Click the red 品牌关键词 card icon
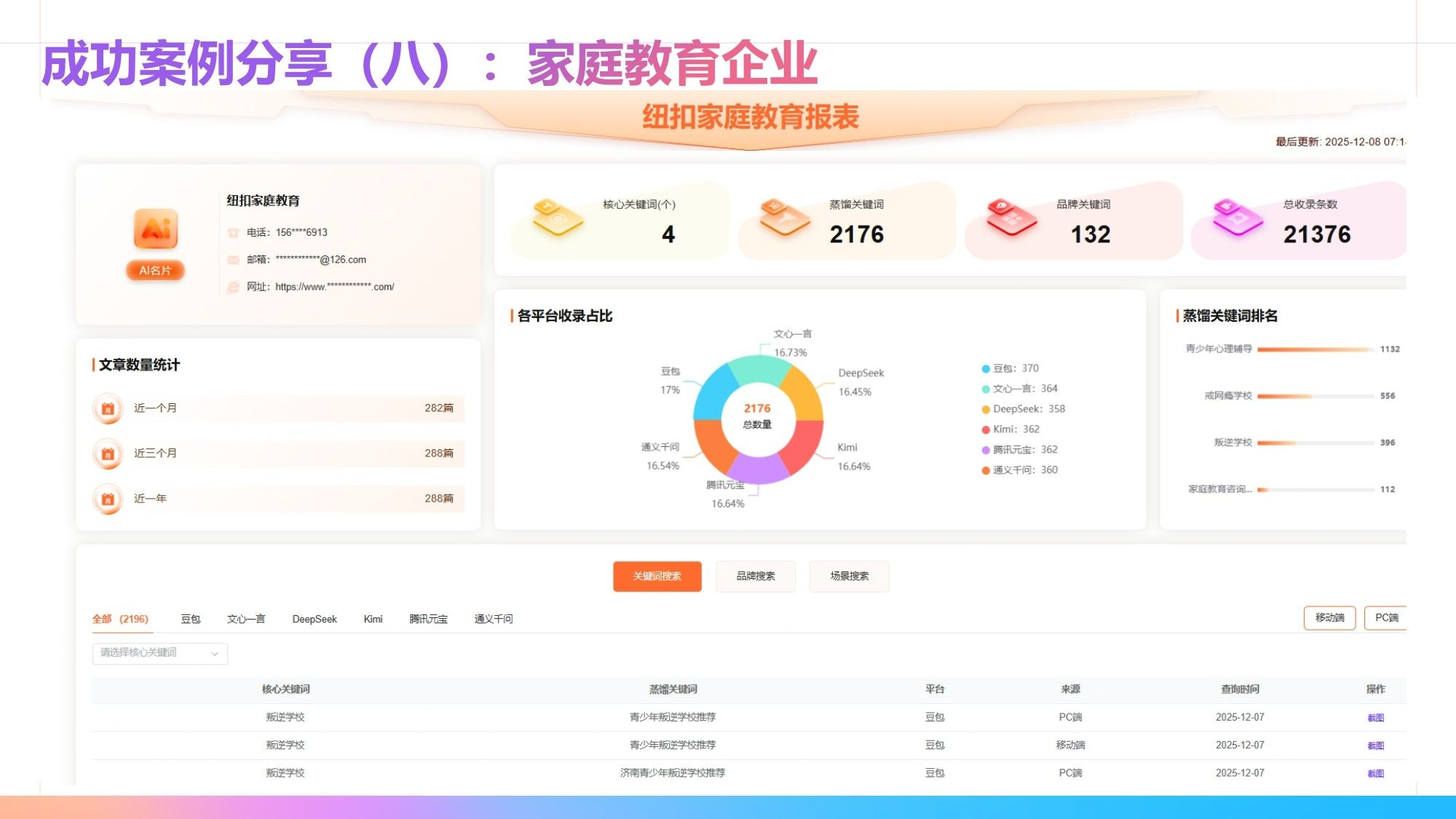 (x=1011, y=217)
